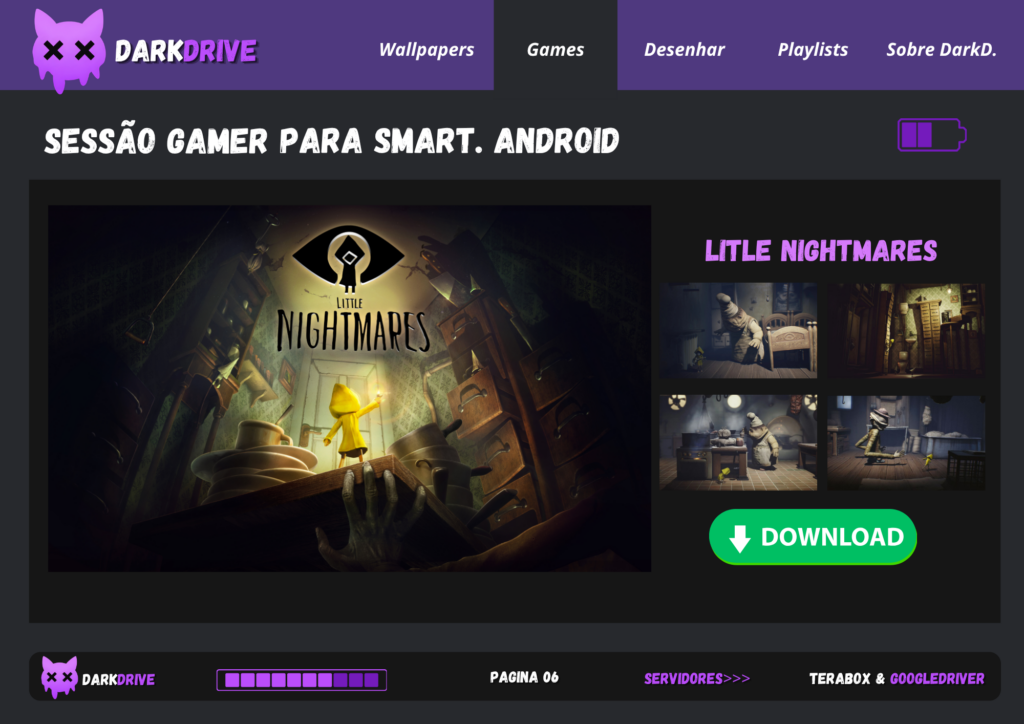Click the DarkDrive cat logo in header
Viewport: 1024px width, 724px height.
(69, 50)
